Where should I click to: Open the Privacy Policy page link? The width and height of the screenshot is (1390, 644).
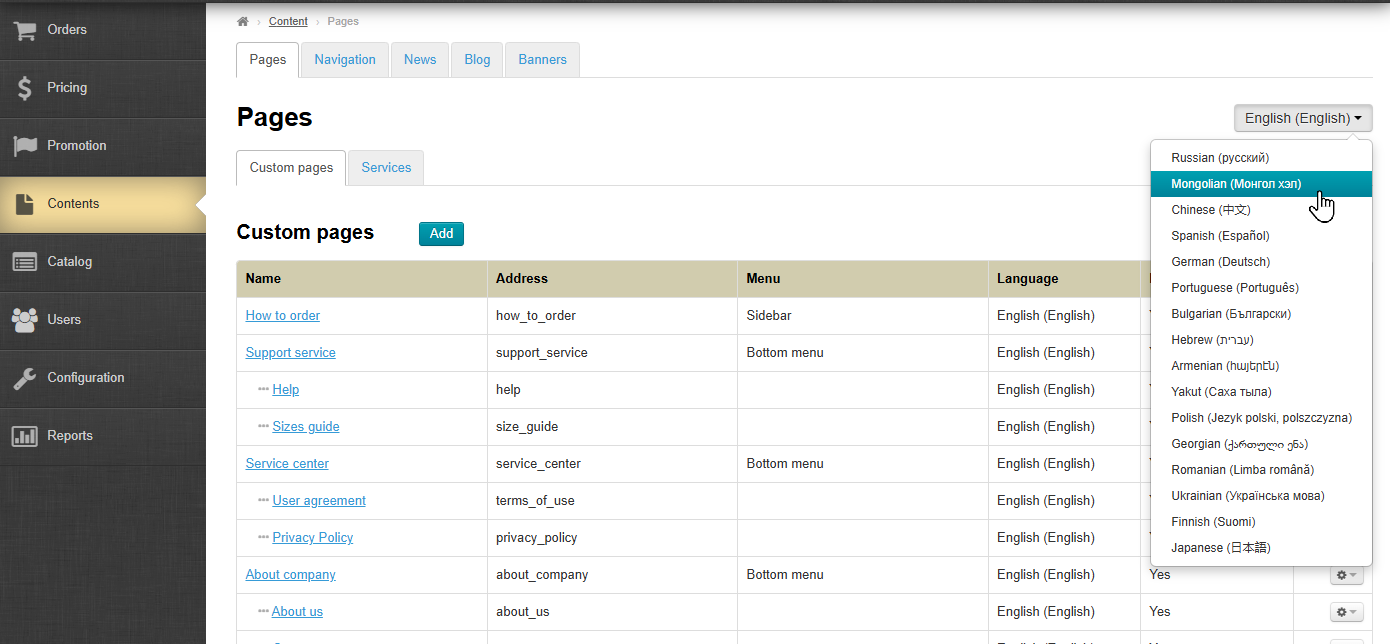coord(312,538)
